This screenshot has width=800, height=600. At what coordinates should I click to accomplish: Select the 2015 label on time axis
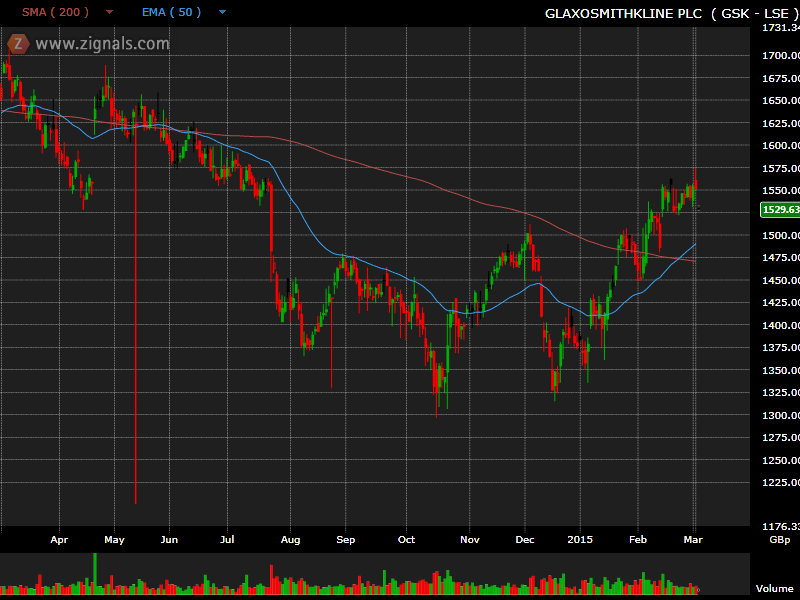(581, 539)
